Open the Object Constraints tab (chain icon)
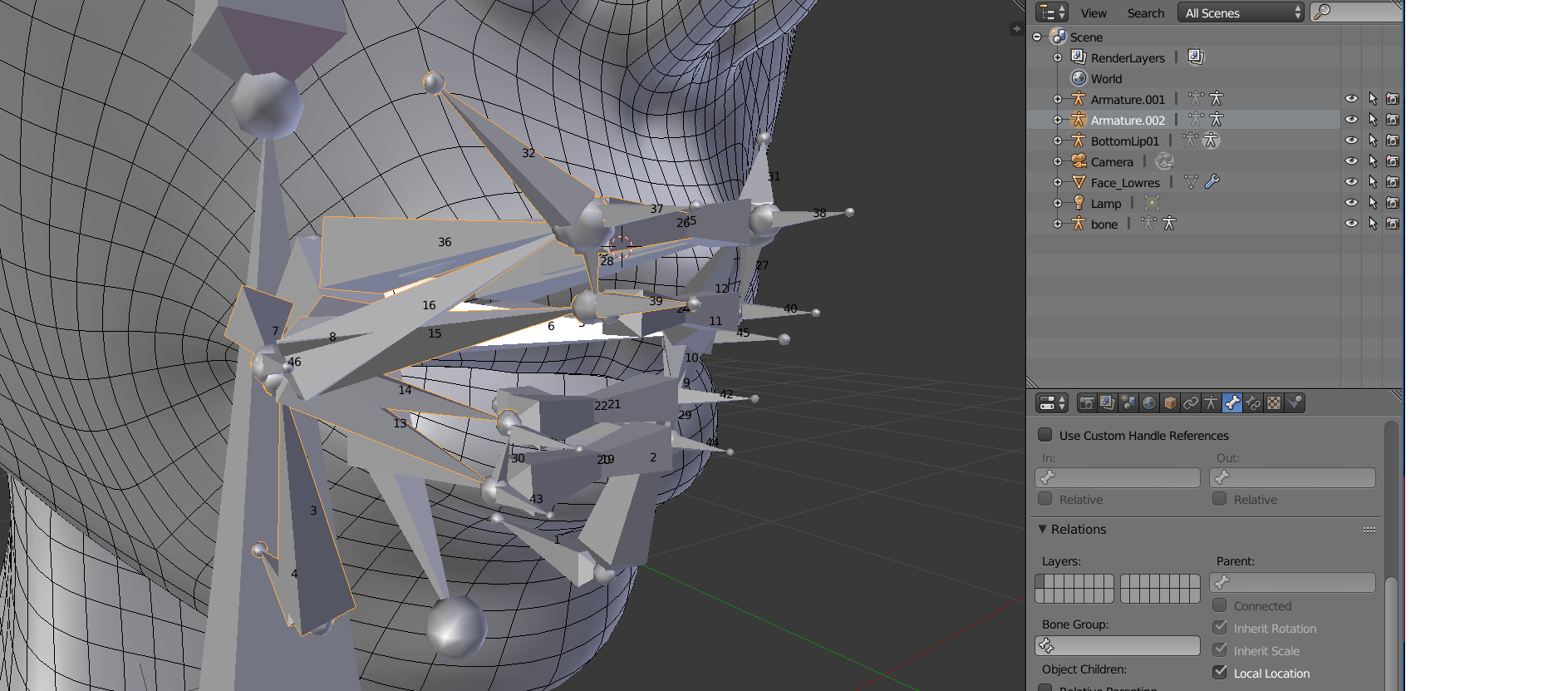Viewport: 1568px width, 691px height. click(1191, 403)
